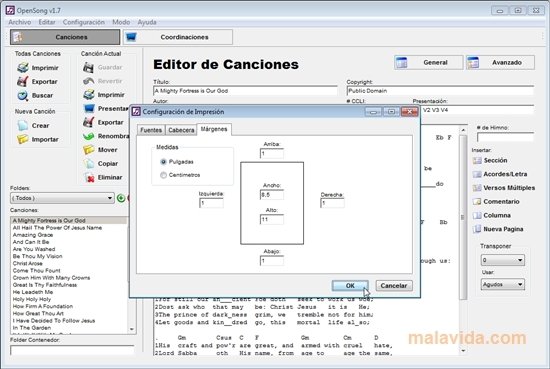Select song In The Garden

coord(32,328)
